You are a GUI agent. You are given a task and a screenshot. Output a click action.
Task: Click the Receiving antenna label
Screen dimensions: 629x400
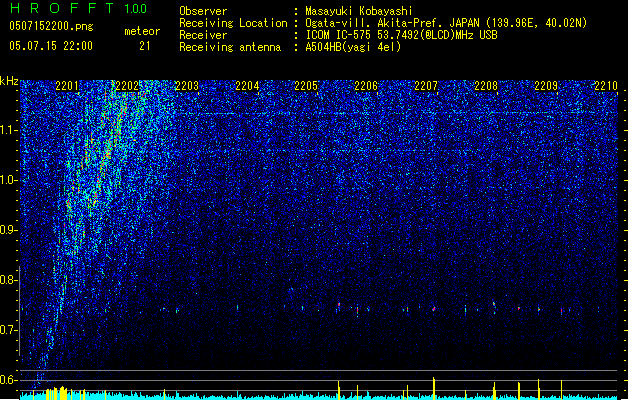pyautogui.click(x=230, y=47)
